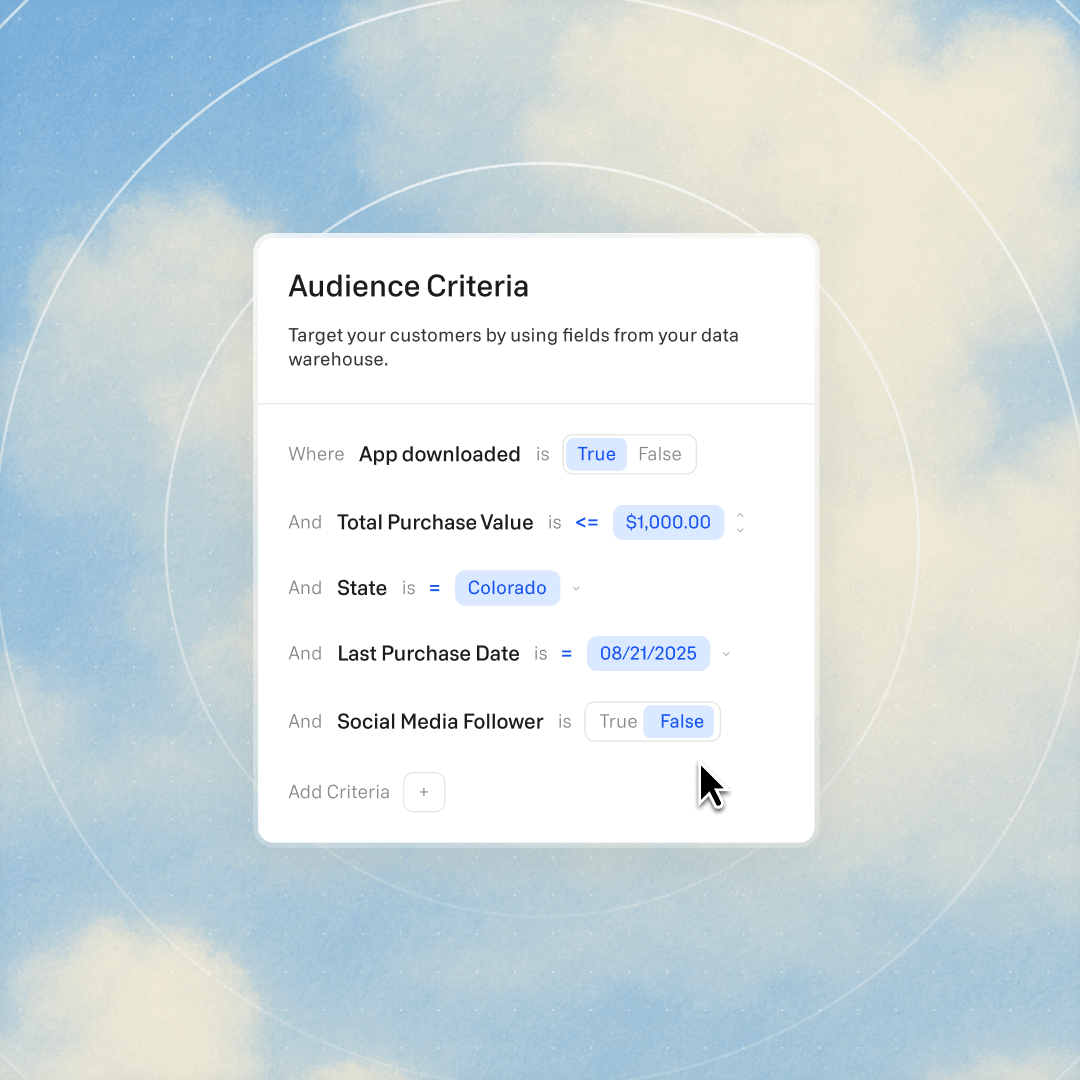
Task: Click the Add Criteria label
Action: click(x=339, y=792)
